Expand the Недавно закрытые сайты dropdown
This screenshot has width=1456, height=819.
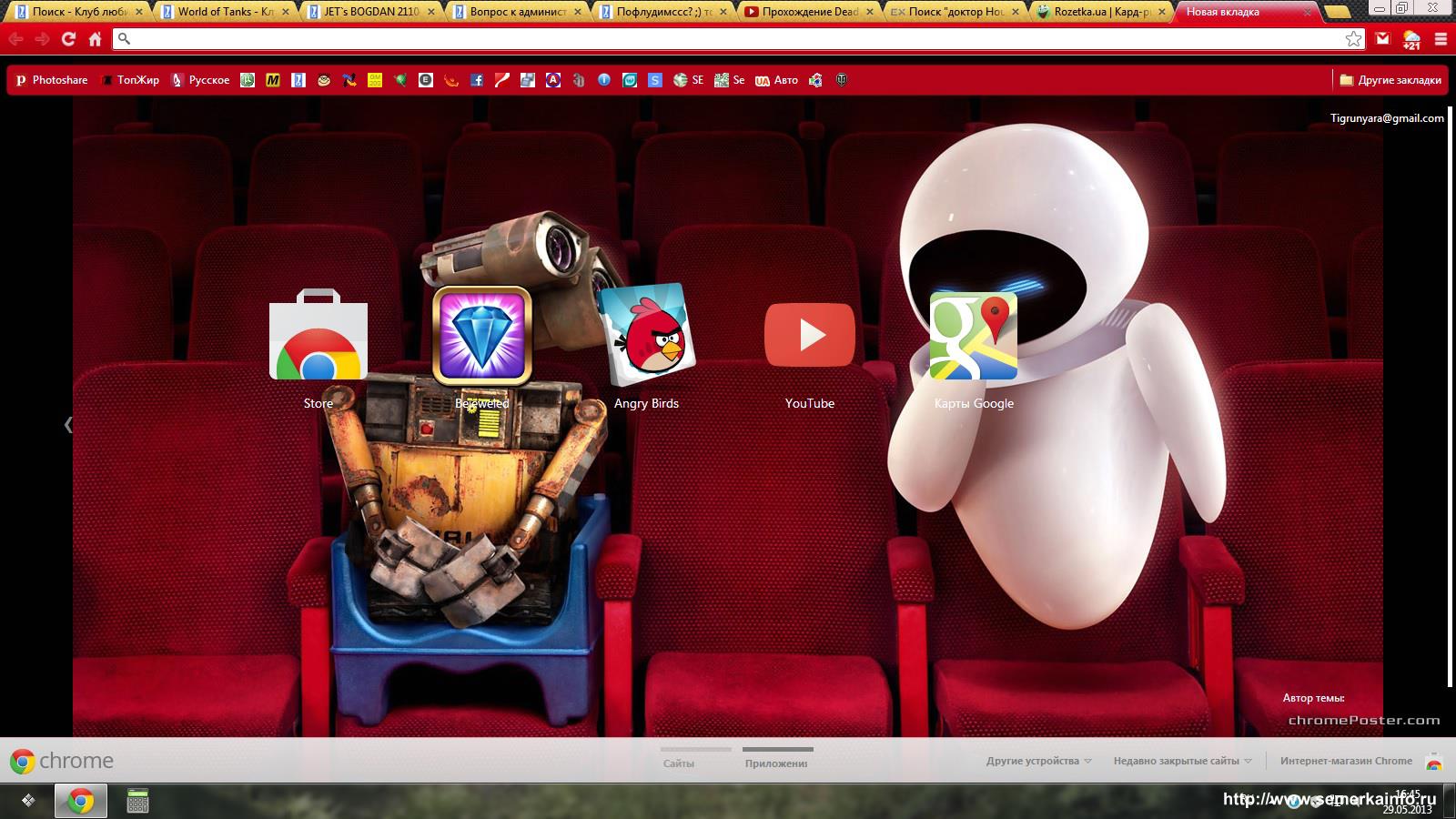pos(1182,761)
